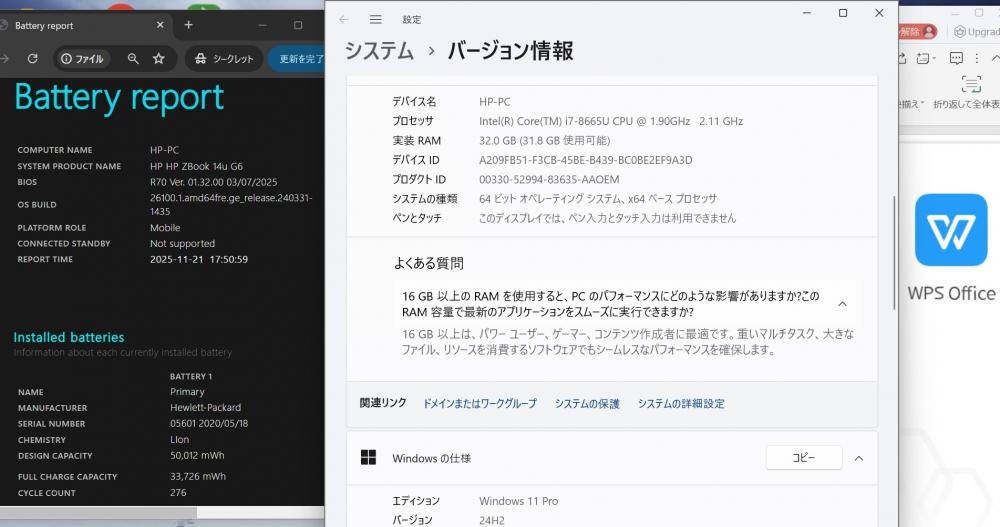Screen dimensions: 1000x527
Task: Click コピー button in Windows の仕様 section
Action: click(x=804, y=458)
